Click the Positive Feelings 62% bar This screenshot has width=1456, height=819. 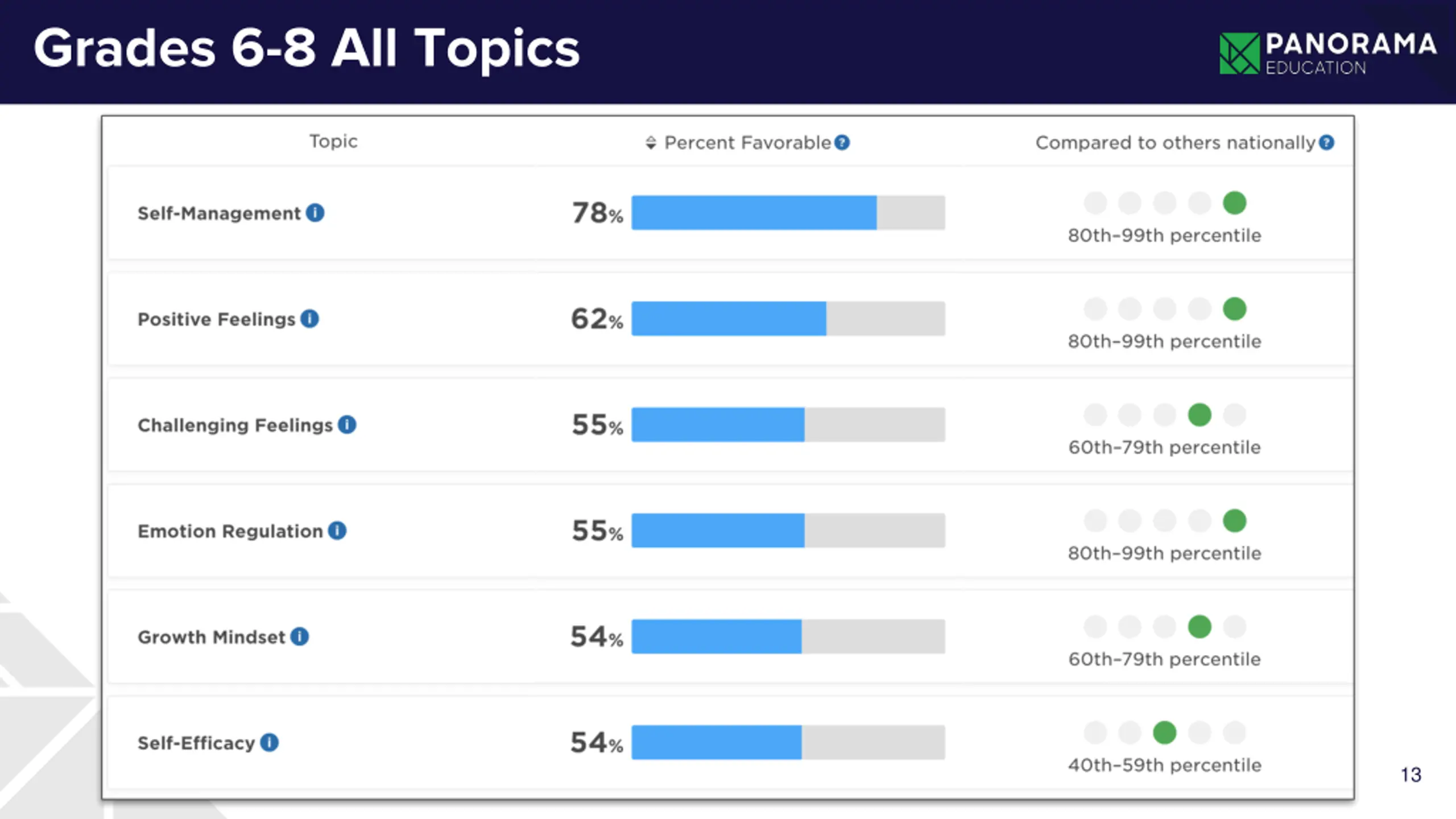click(788, 318)
